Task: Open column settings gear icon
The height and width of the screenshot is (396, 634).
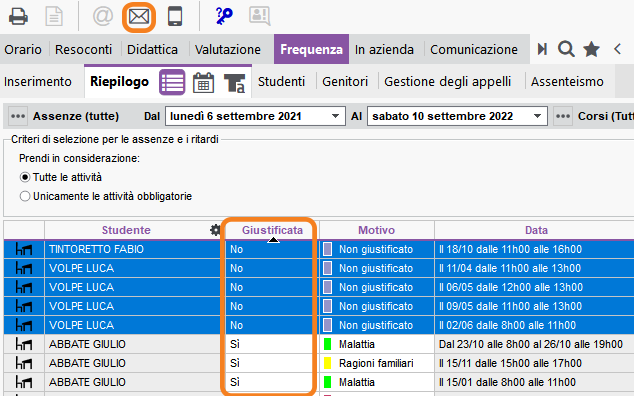Action: pyautogui.click(x=216, y=230)
